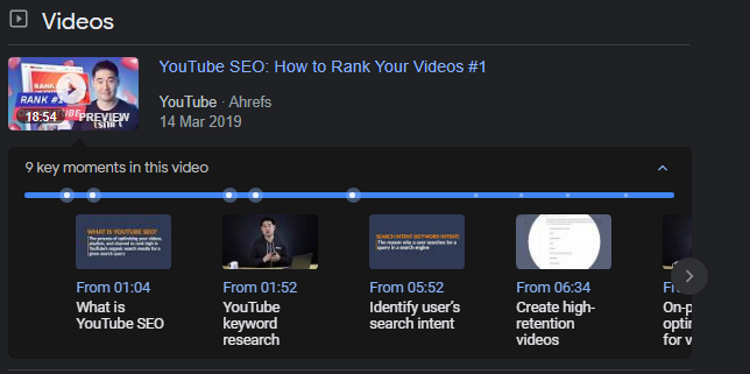Select fifth large timeline marker
The height and width of the screenshot is (374, 750).
pos(353,195)
